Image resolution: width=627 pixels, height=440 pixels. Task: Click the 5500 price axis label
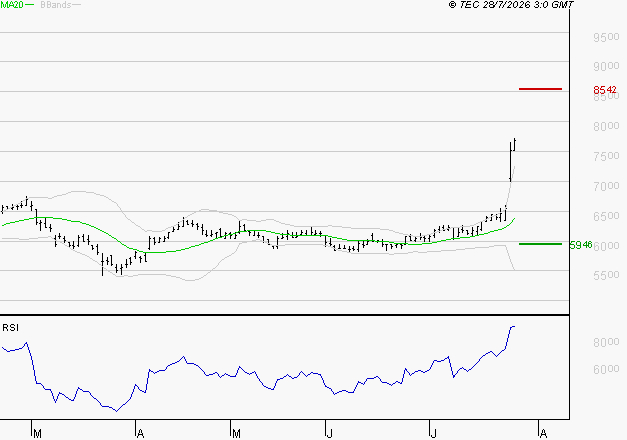606,275
